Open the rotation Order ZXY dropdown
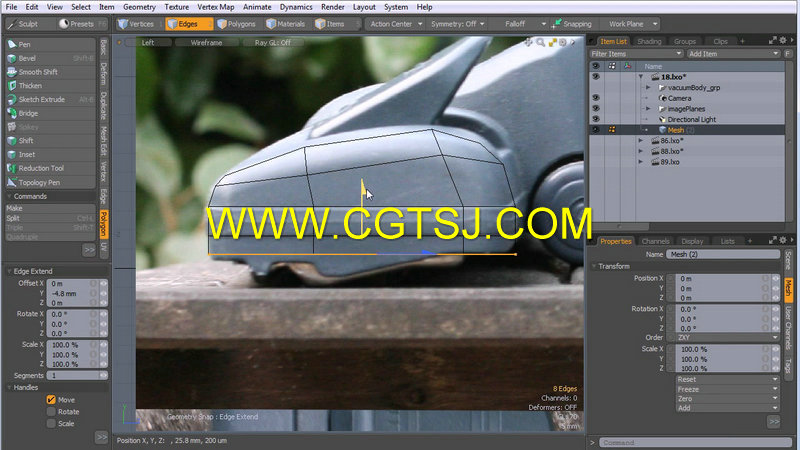Screen dimensions: 800x450 728,338
